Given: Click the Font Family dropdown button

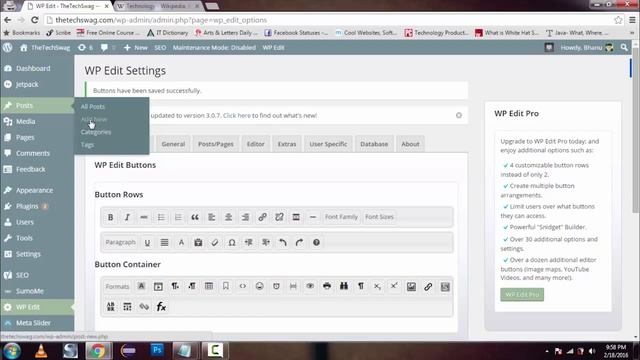Looking at the screenshot, I should click(341, 217).
